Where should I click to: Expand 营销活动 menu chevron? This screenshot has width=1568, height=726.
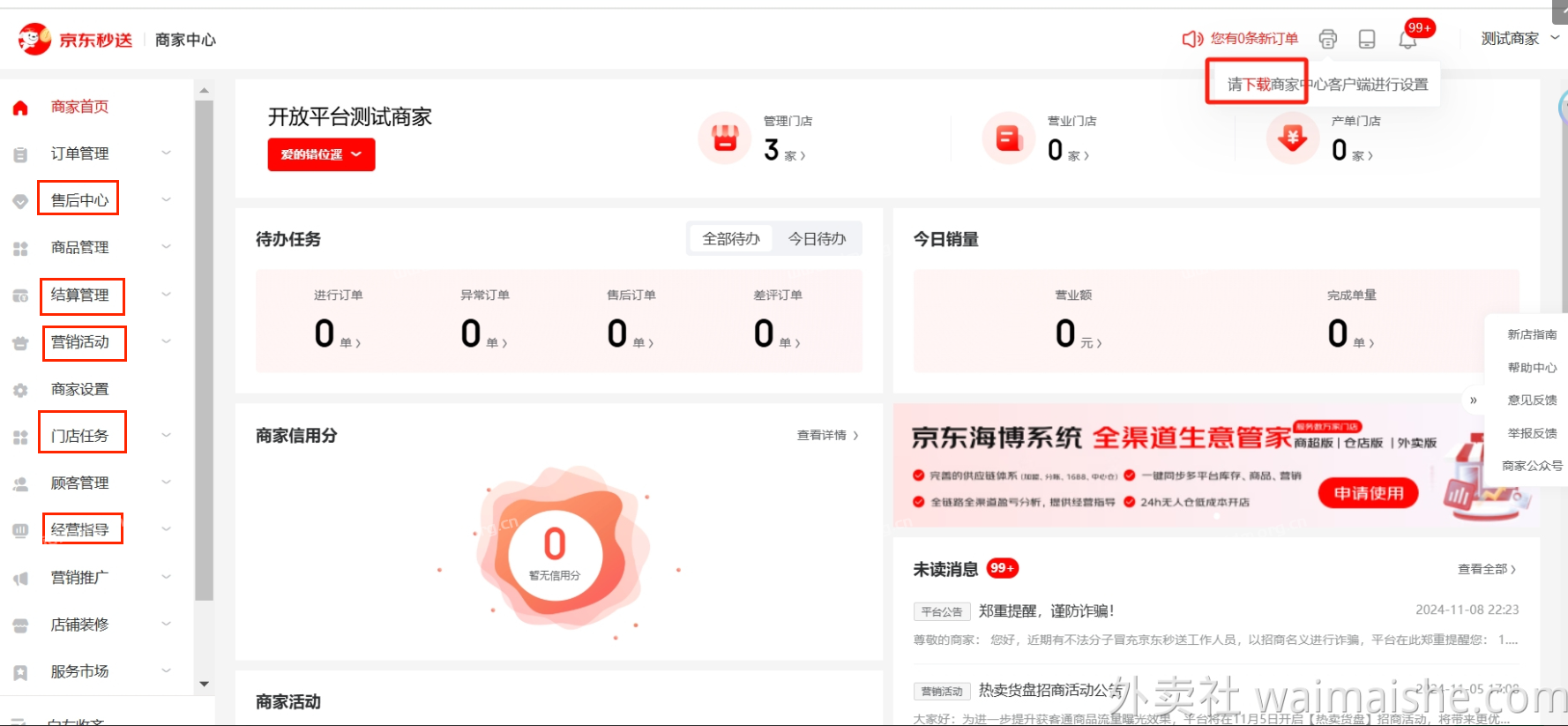click(x=166, y=341)
